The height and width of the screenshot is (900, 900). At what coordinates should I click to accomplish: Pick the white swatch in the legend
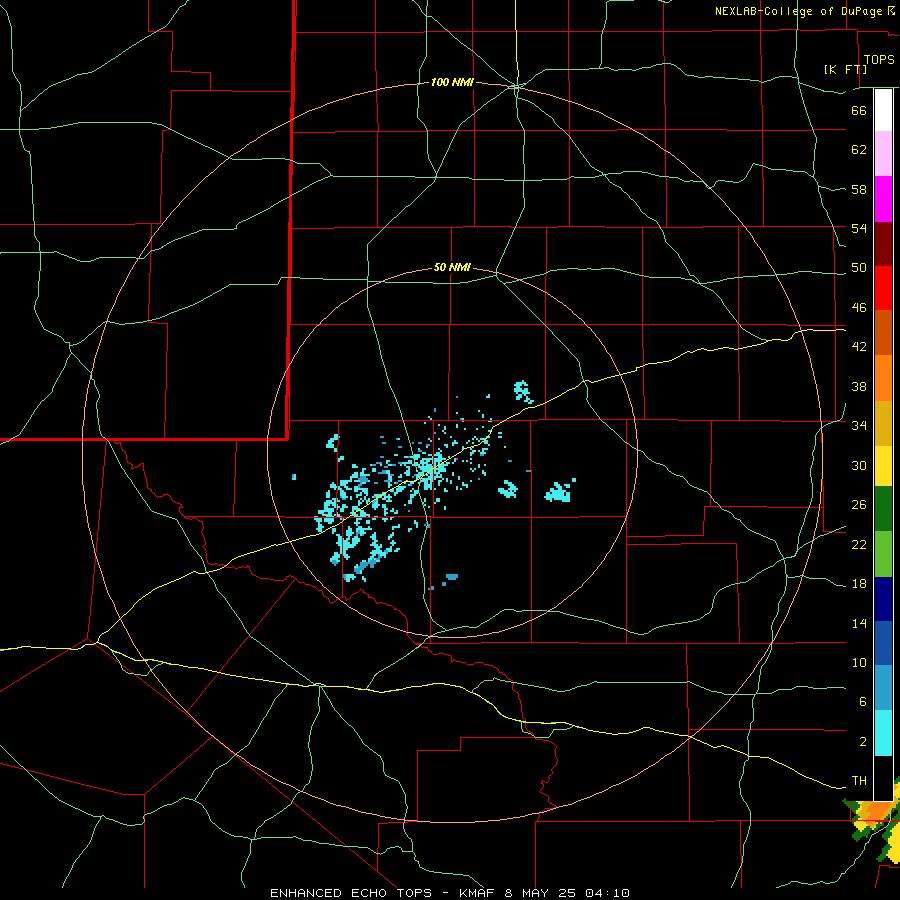[883, 110]
